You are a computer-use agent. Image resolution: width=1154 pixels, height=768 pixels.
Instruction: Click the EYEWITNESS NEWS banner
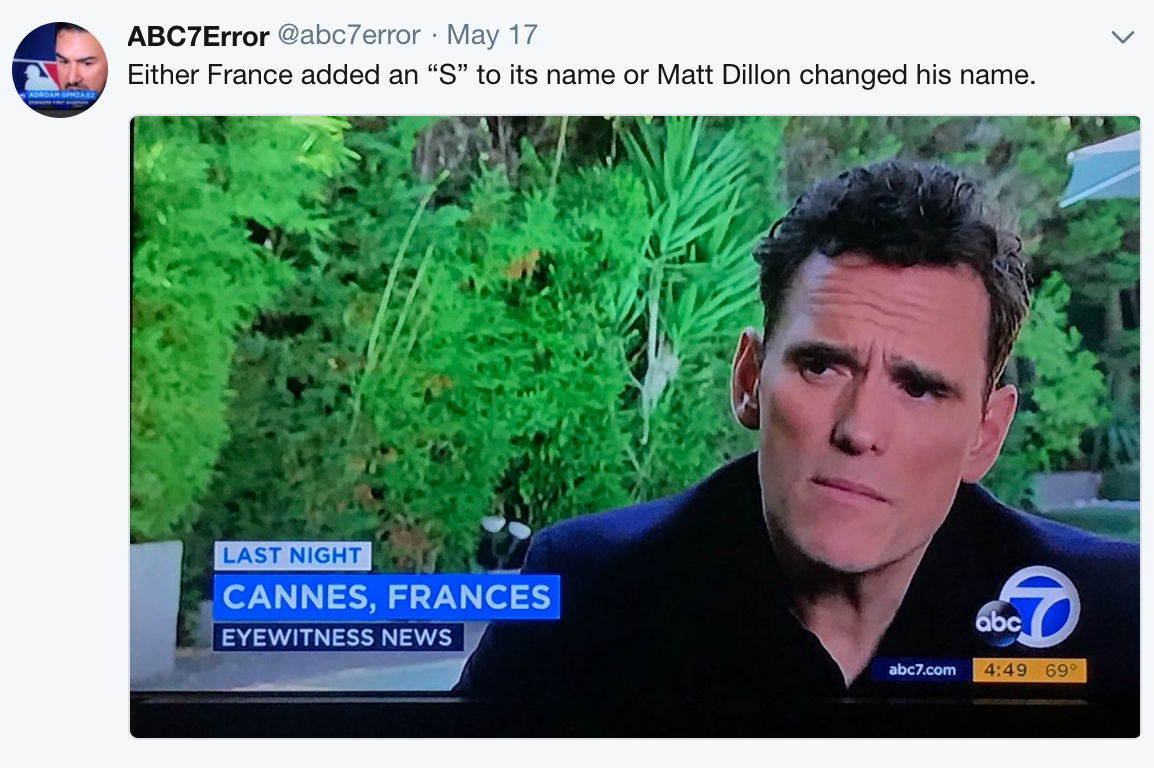(337, 637)
